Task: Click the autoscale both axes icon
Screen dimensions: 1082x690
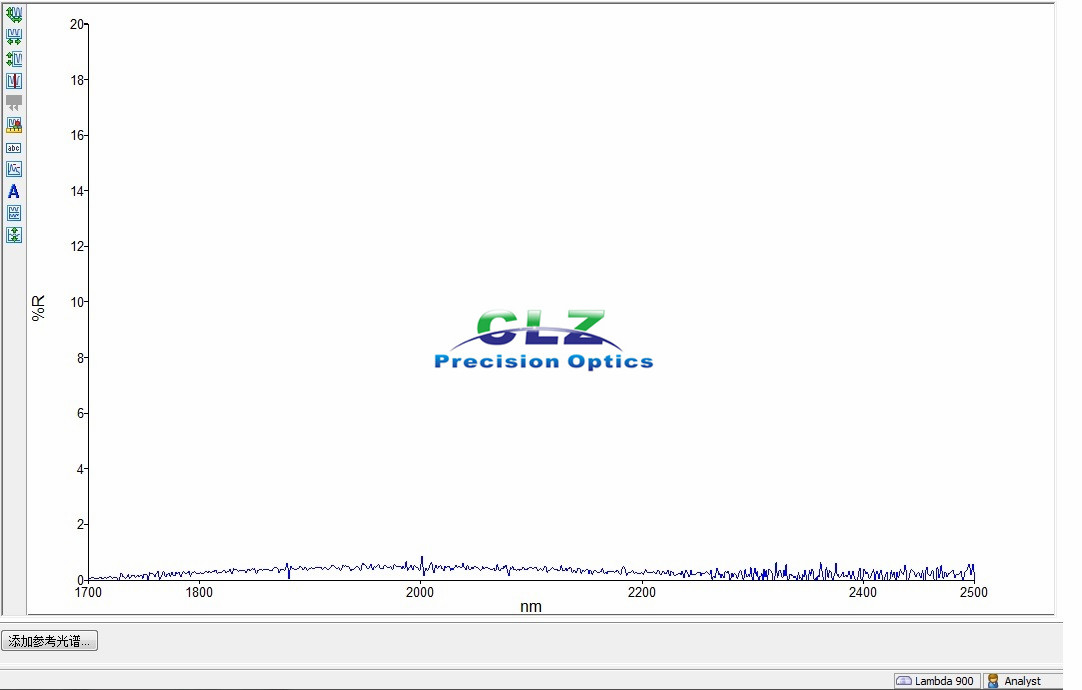Action: [14, 14]
